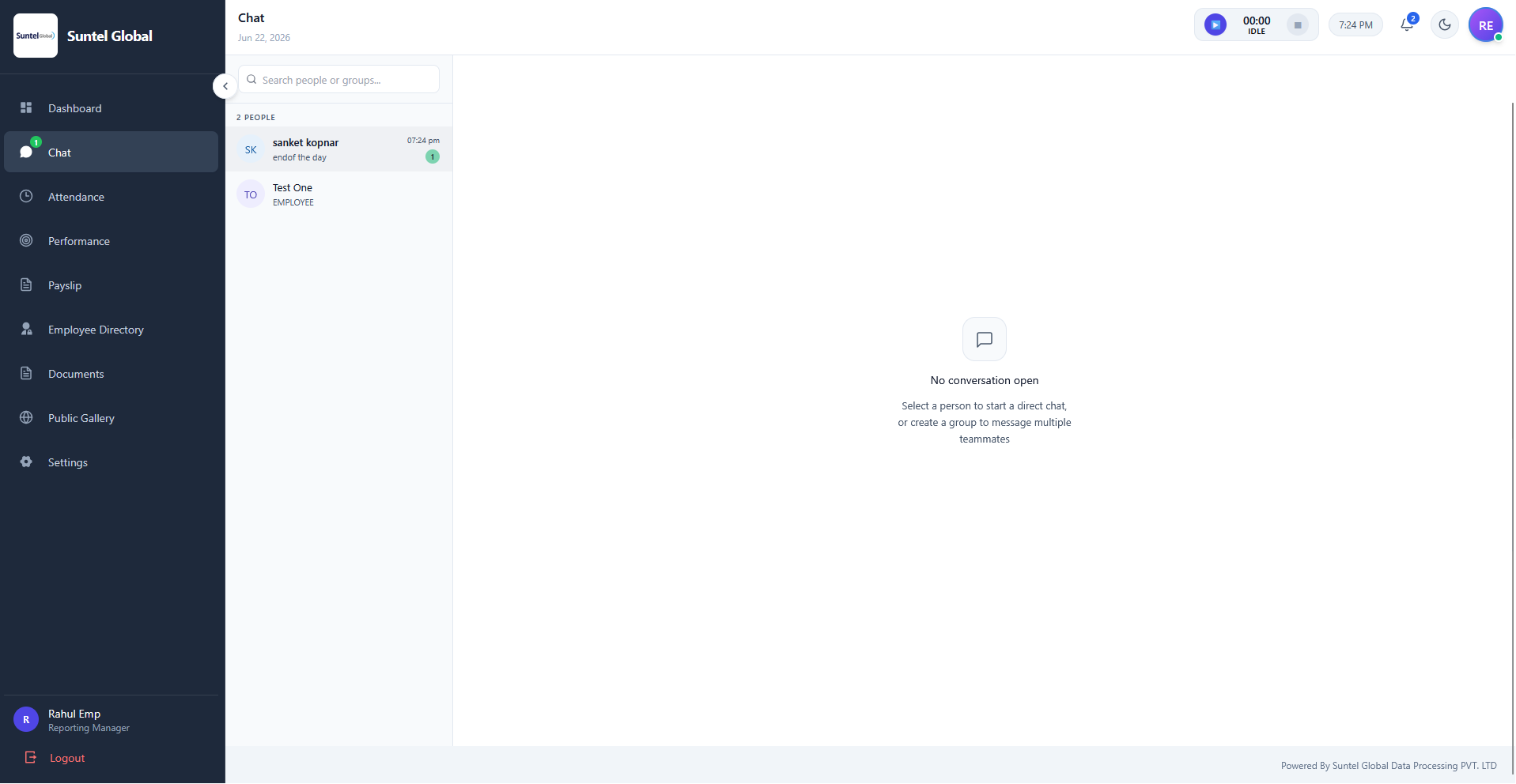The image size is (1516, 784).
Task: Go to Attendance menu item
Action: coord(111,196)
